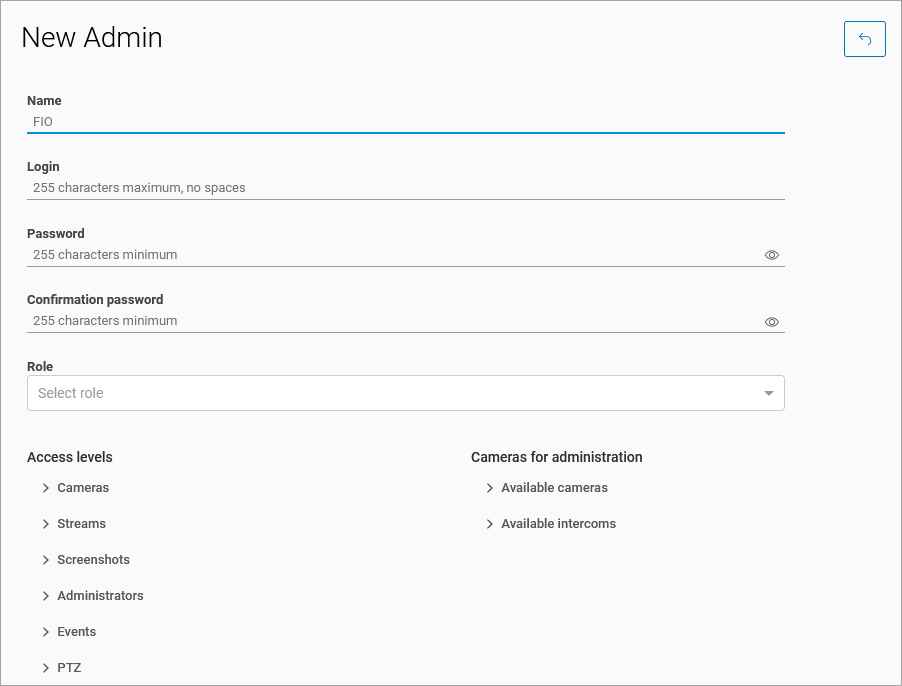This screenshot has width=902, height=686.
Task: Expand the PTZ access level
Action: (46, 668)
